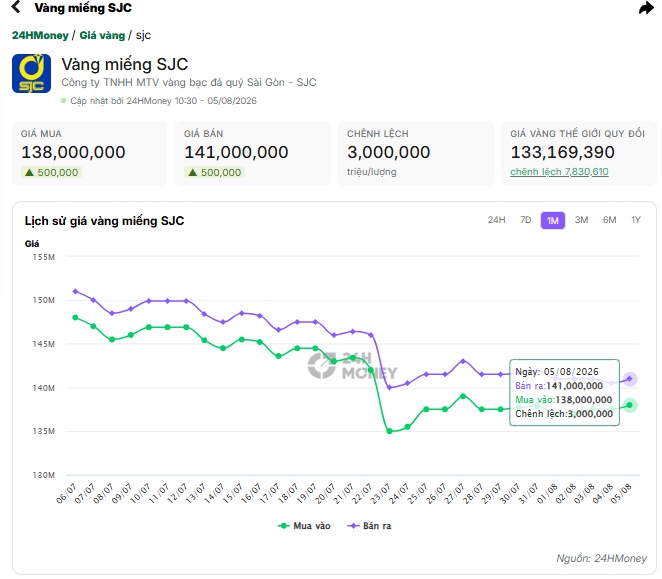Click the Mua vào data point at 06/07
The width and height of the screenshot is (662, 579).
click(x=76, y=318)
